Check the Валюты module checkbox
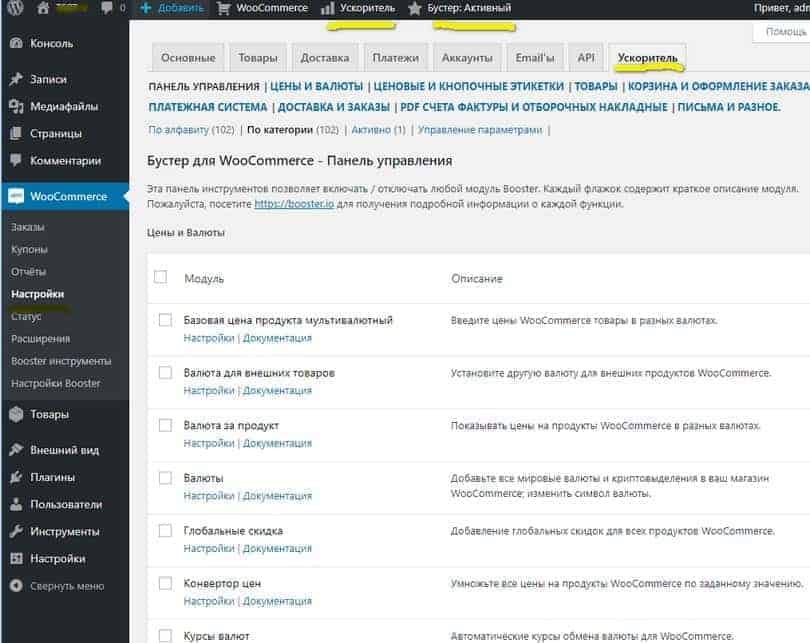The image size is (810, 643). [165, 478]
